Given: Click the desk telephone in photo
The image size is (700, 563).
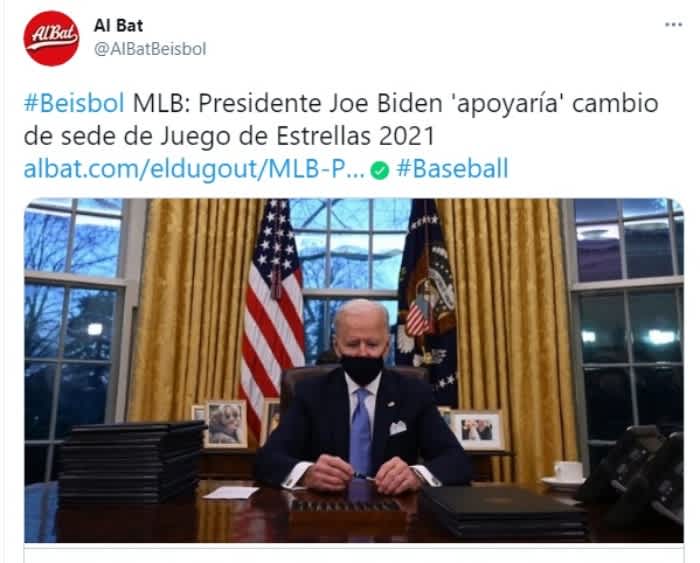Looking at the screenshot, I should point(634,473).
